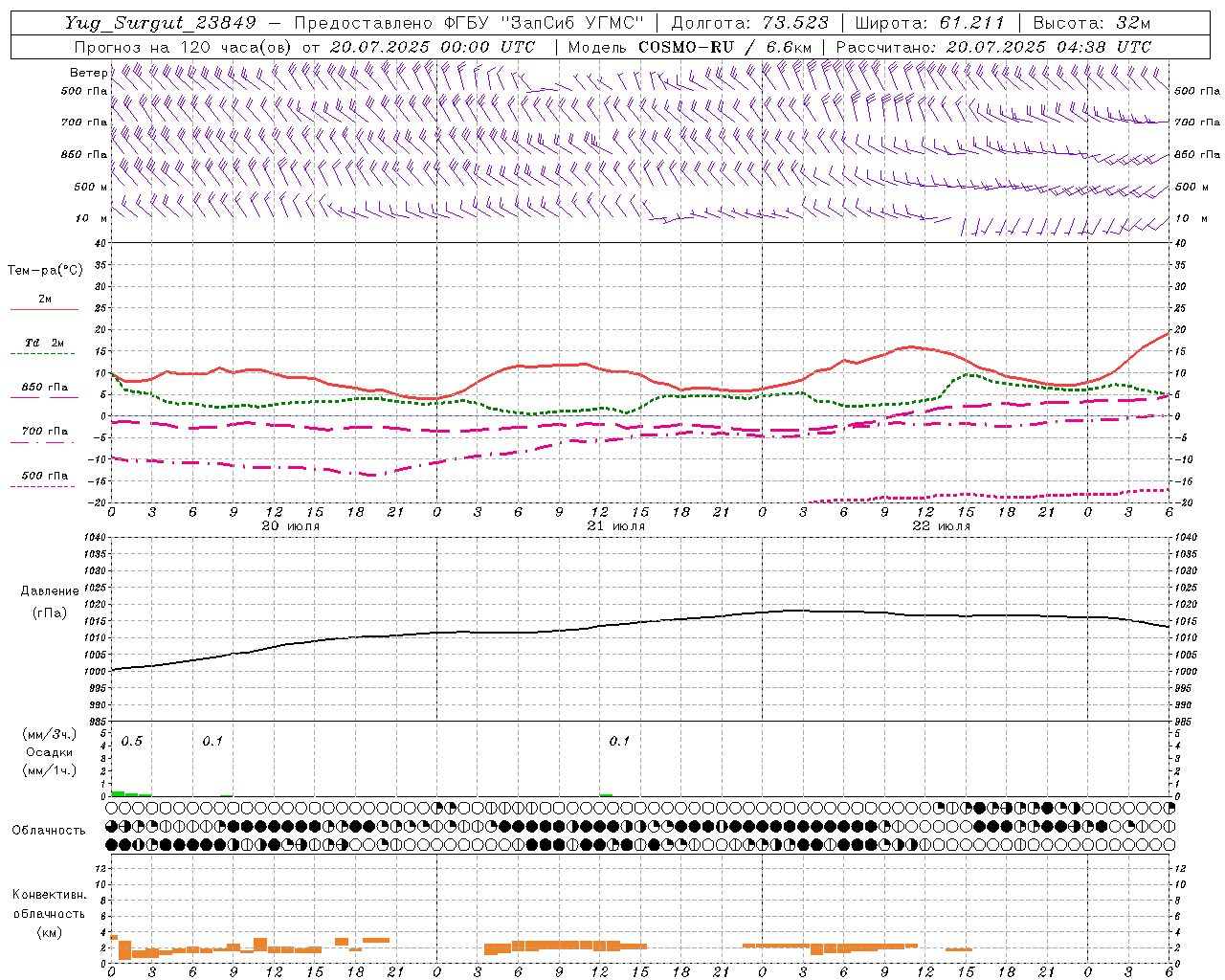
Task: Click the Конвективн. convective cloud label
Action: point(50,895)
